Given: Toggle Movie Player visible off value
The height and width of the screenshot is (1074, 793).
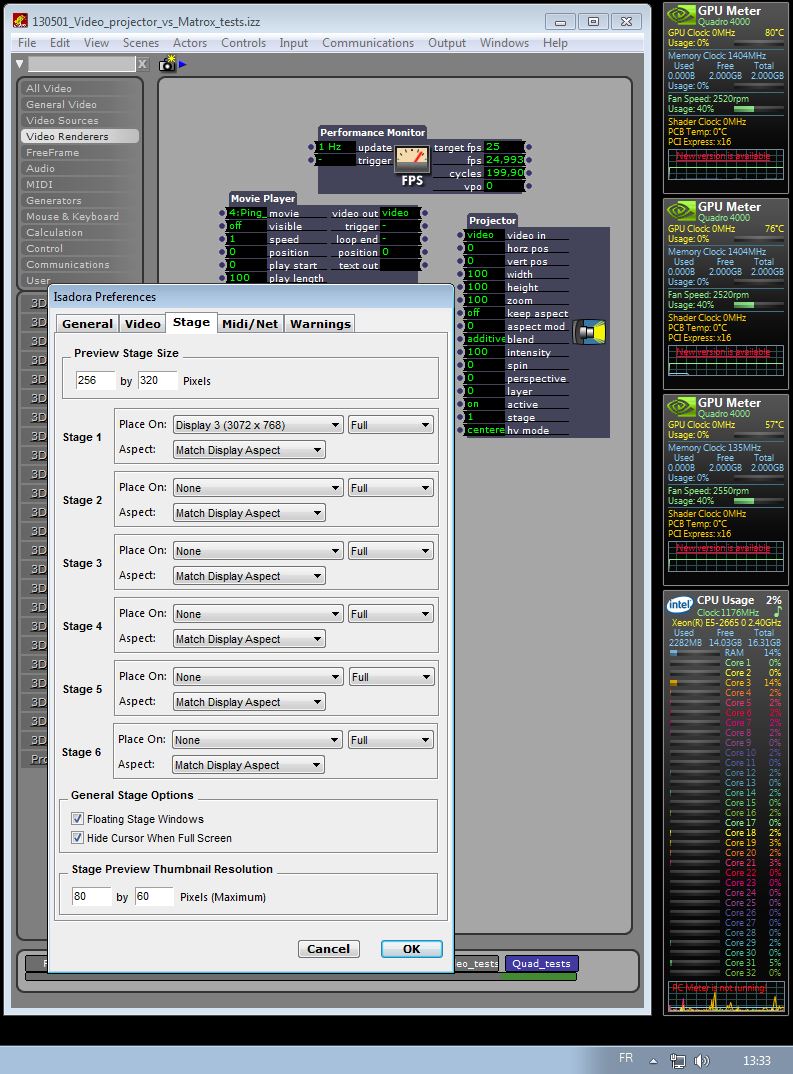Looking at the screenshot, I should [x=247, y=226].
